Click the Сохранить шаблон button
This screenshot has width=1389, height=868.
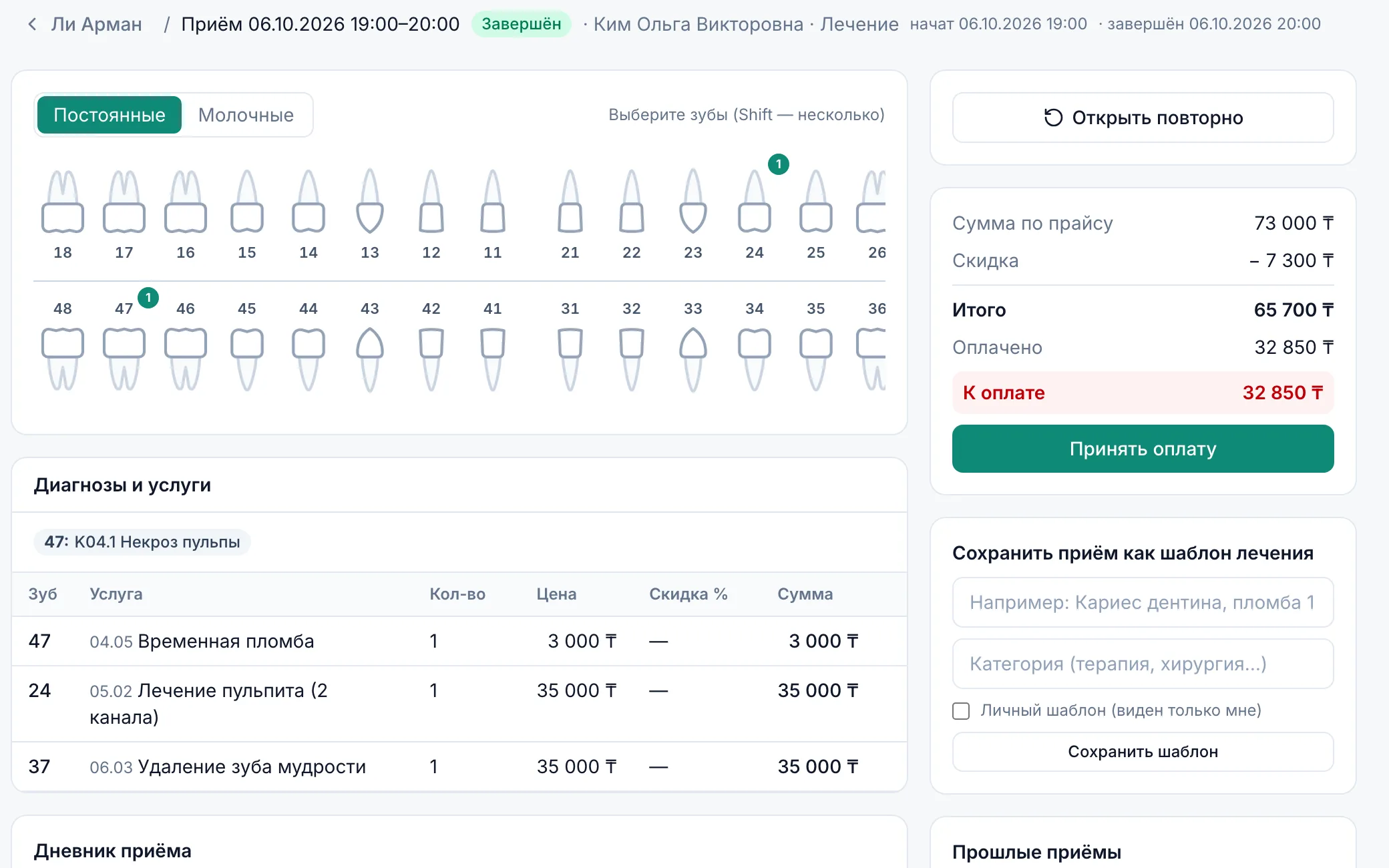point(1143,752)
